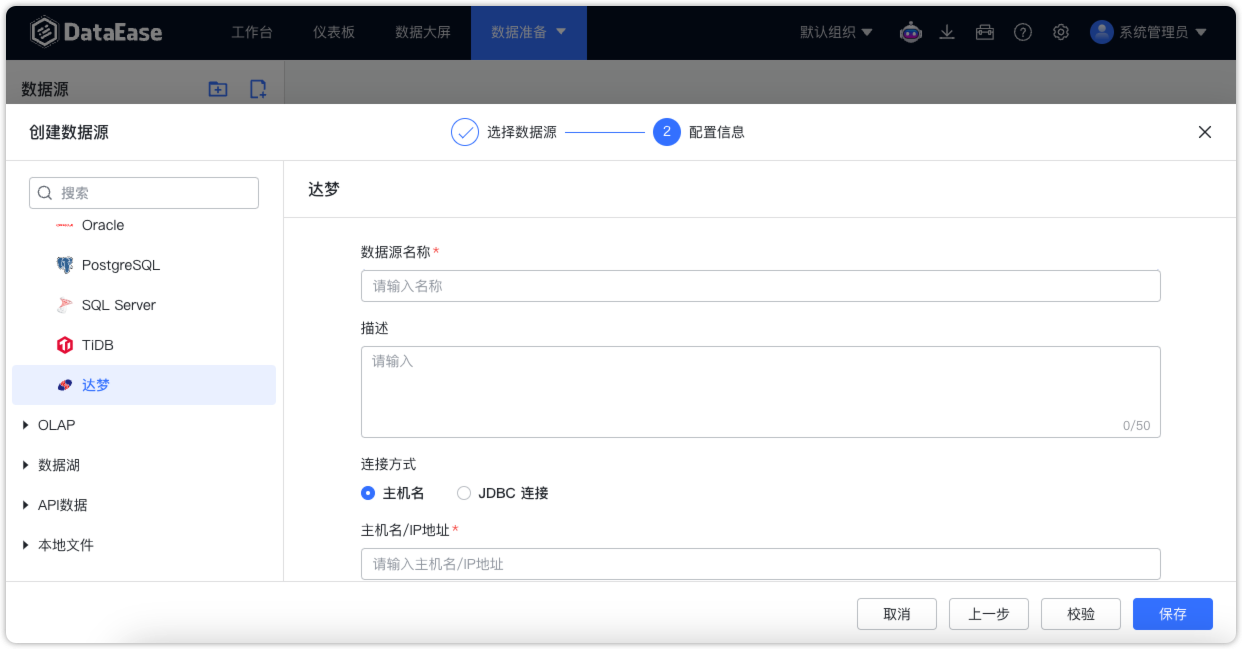Click the new folder icon beside 数据源
The width and height of the screenshot is (1242, 649).
pos(217,89)
